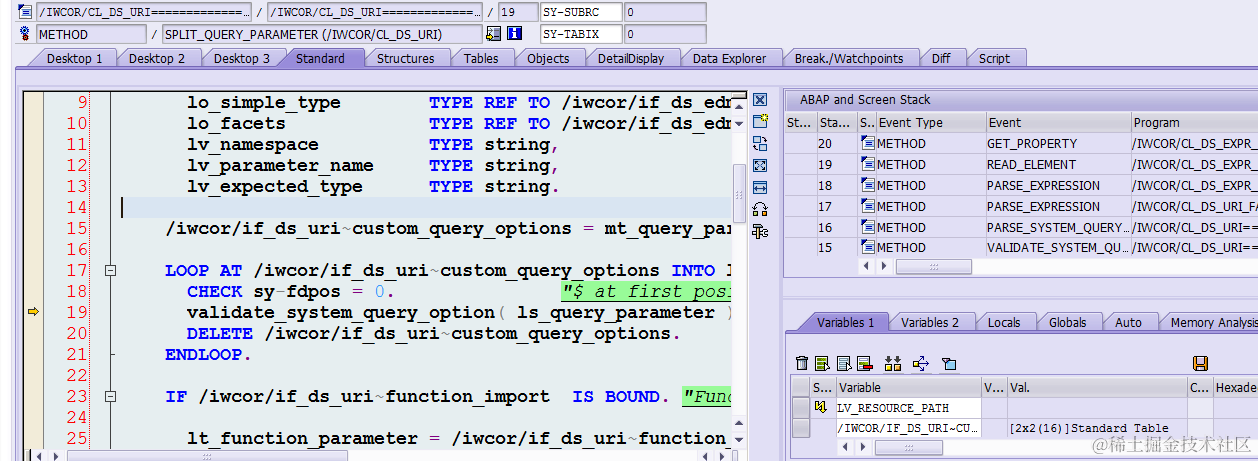
Task: Open the DetailDisplay tab
Action: tap(631, 58)
